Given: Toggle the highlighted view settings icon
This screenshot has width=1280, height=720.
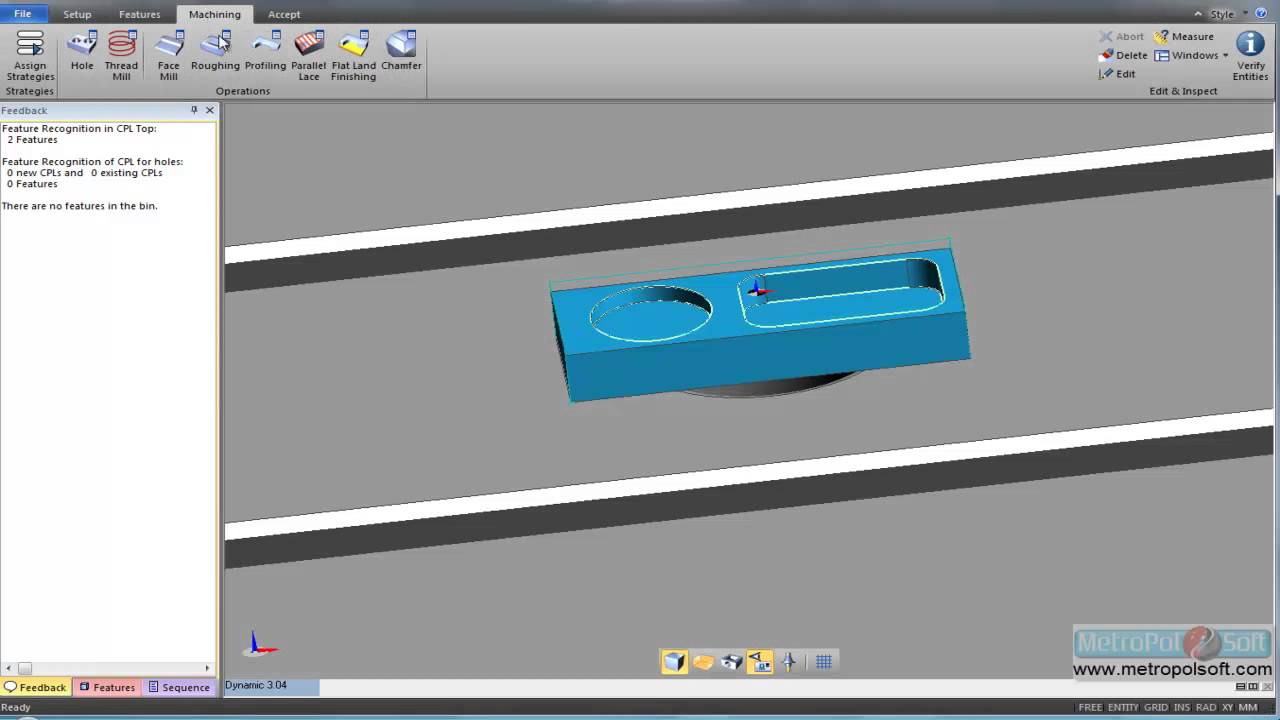Looking at the screenshot, I should point(760,661).
